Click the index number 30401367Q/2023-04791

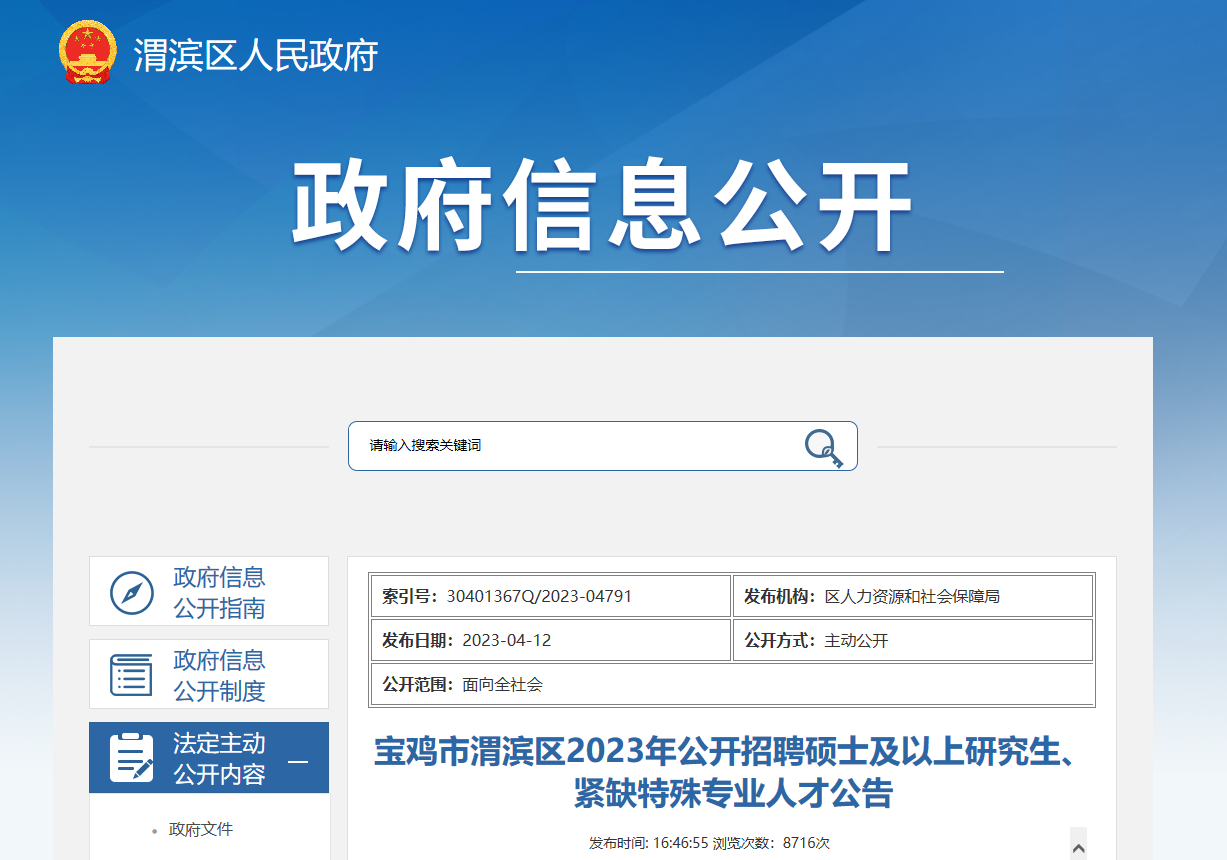pyautogui.click(x=539, y=596)
